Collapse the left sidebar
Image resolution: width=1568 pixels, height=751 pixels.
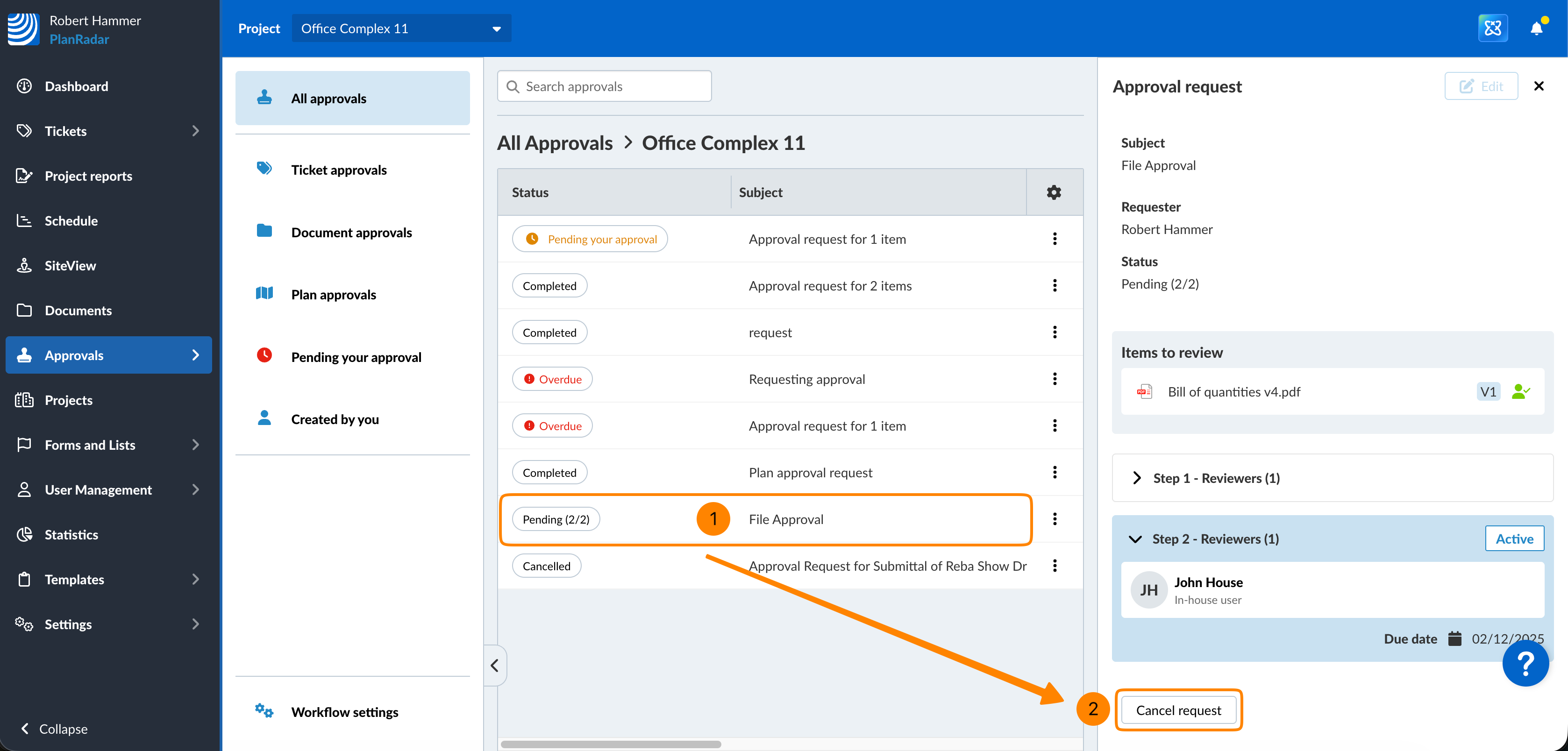54,729
